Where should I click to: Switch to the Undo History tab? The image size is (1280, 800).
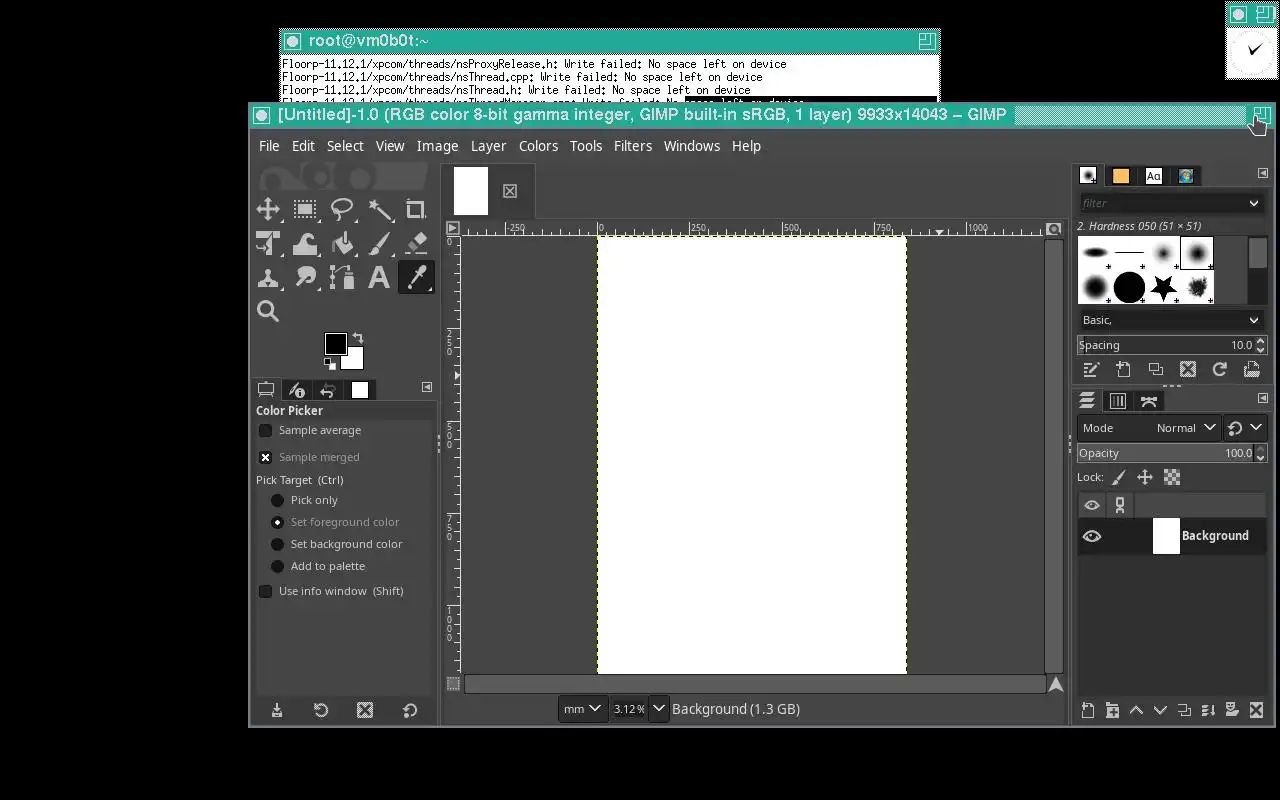[328, 390]
